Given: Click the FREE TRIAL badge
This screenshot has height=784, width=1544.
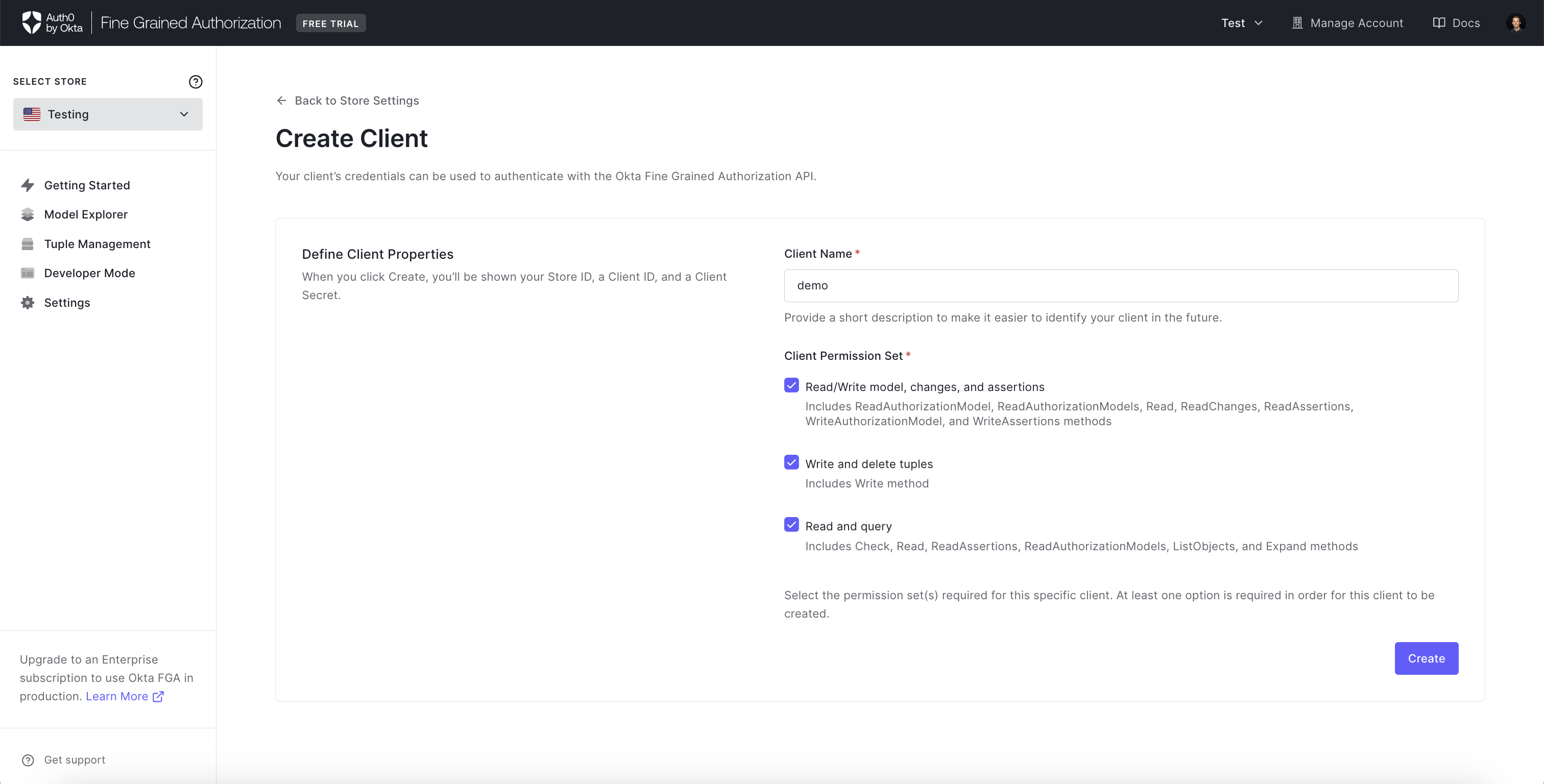Looking at the screenshot, I should click(331, 23).
